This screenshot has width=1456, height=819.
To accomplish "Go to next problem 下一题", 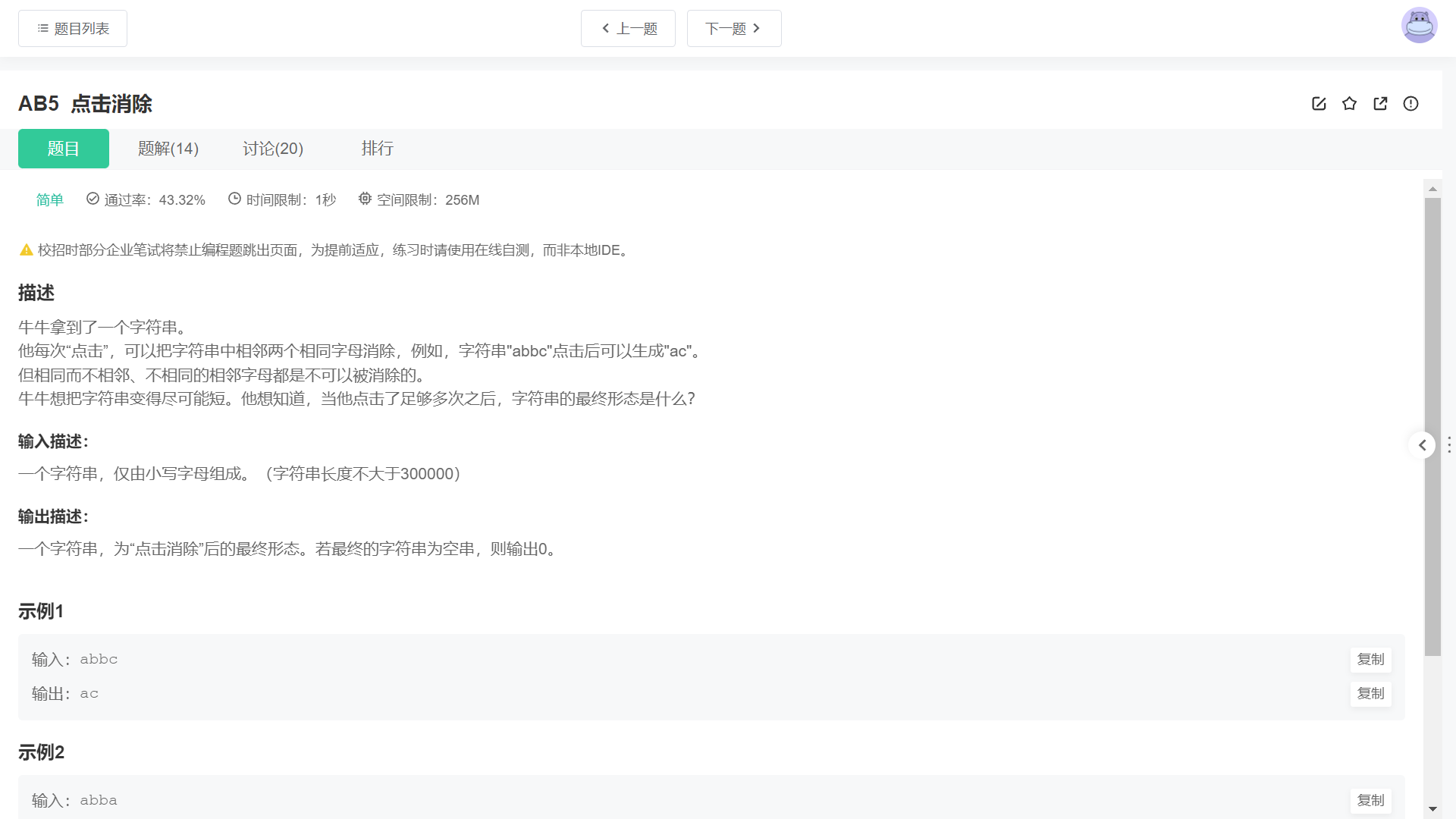I will 733,29.
